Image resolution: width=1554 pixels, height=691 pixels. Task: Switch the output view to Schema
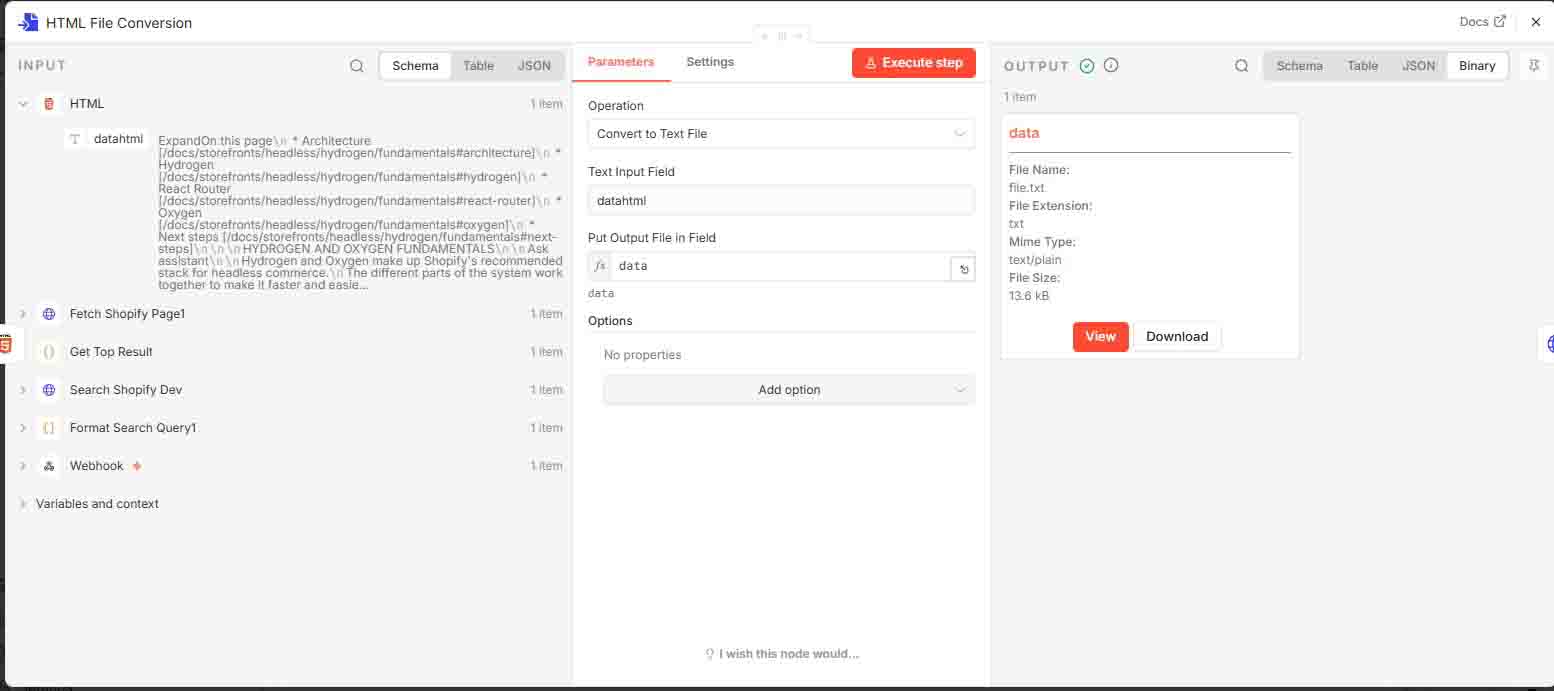click(x=1299, y=65)
